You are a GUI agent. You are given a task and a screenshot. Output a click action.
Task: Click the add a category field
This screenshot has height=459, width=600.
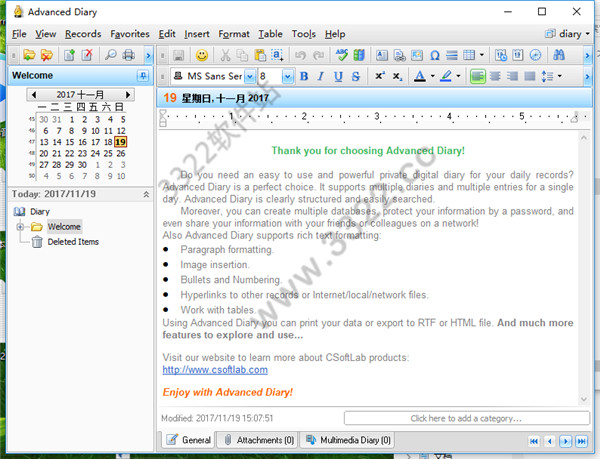pyautogui.click(x=466, y=418)
